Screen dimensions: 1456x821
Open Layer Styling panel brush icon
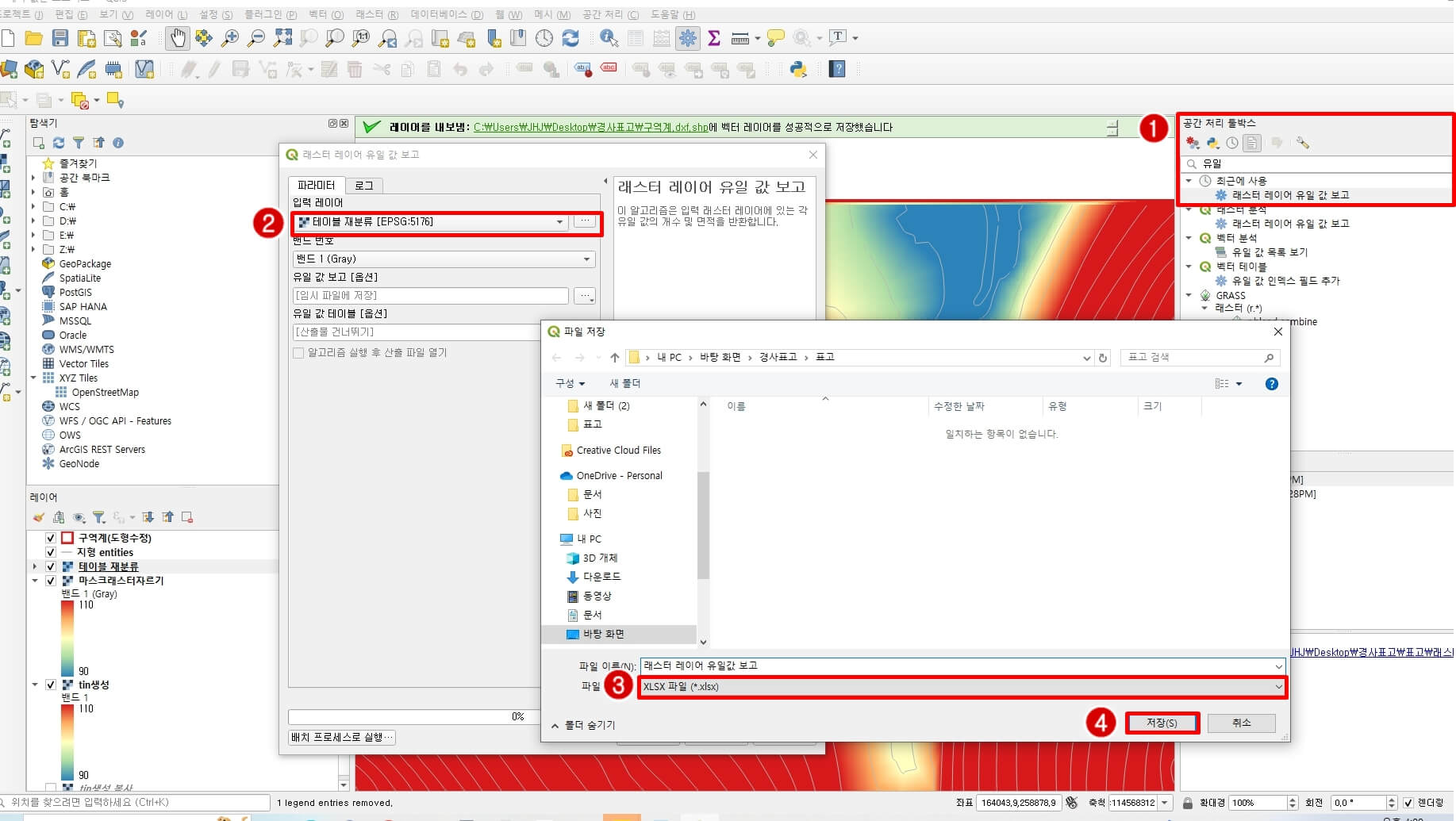39,517
